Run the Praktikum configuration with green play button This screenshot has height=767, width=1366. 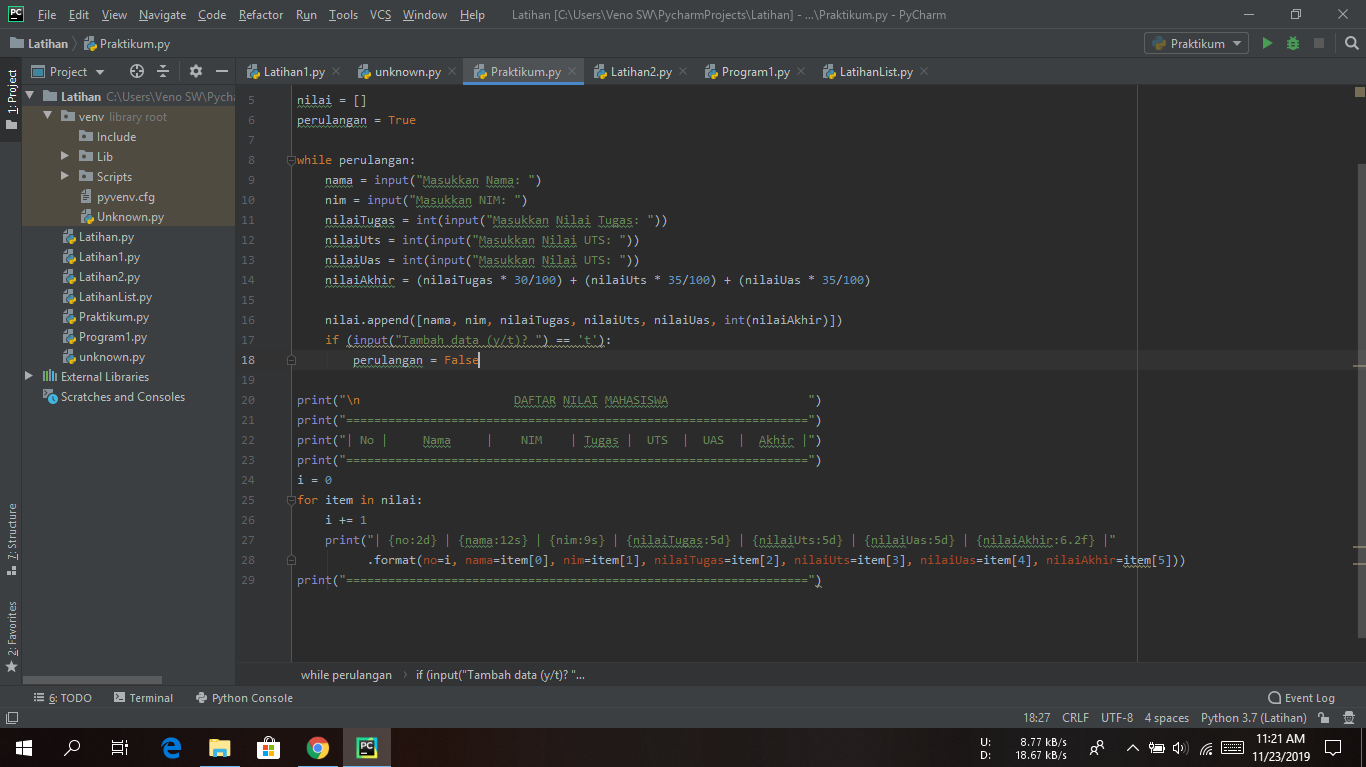(x=1268, y=44)
